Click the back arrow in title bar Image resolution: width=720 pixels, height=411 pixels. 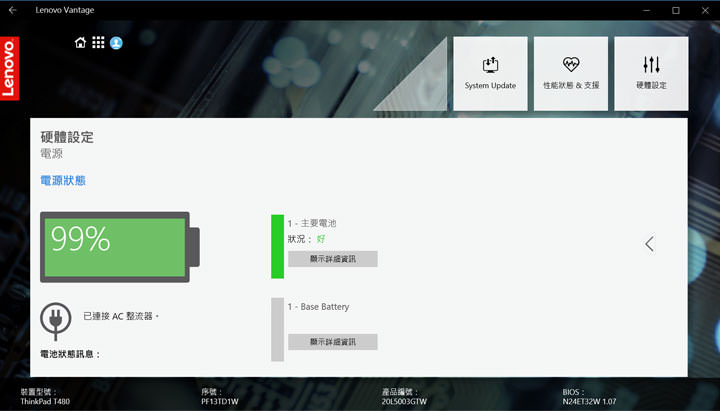point(13,10)
